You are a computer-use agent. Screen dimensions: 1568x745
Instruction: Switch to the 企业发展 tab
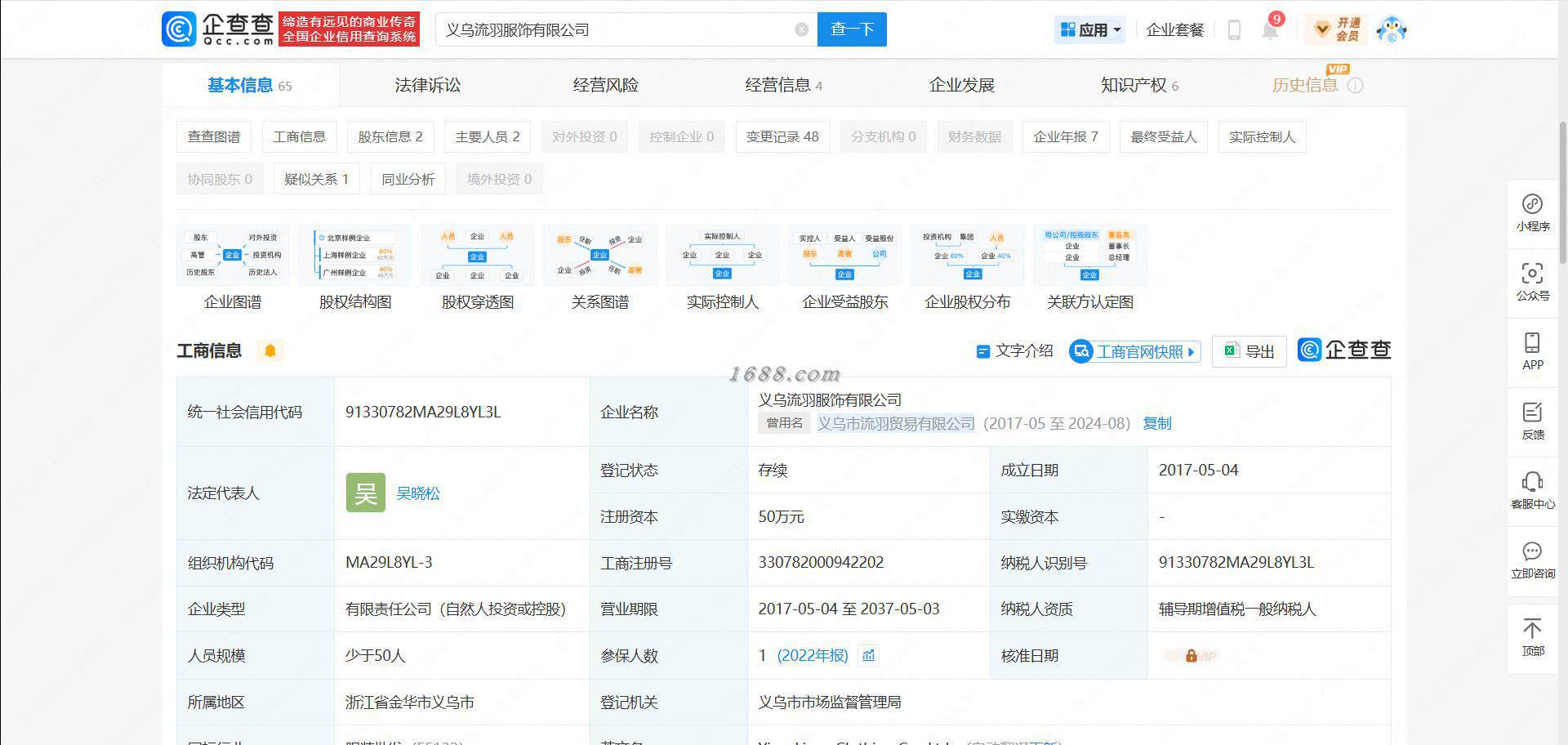(961, 85)
